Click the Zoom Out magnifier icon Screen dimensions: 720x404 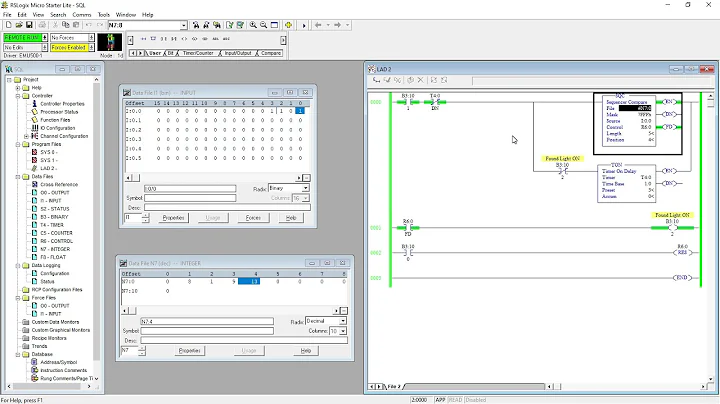264,25
